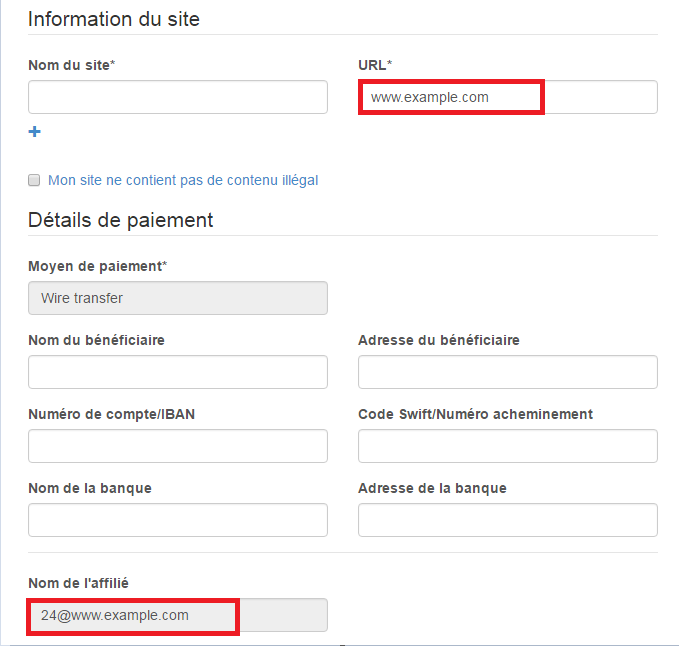Click the 'Nom du site*' label

(72, 65)
